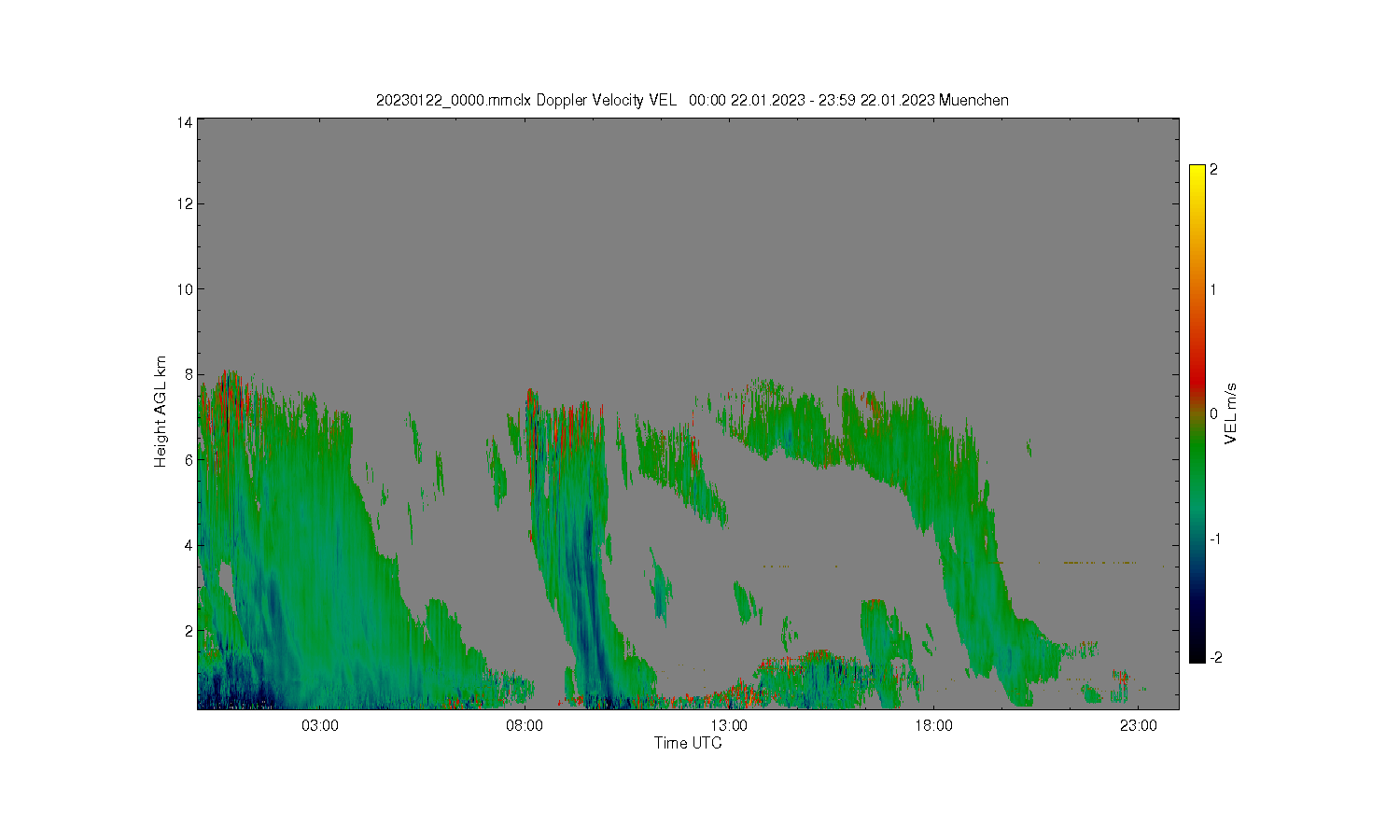This screenshot has width=1400, height=840.
Task: Click the colorbar value label 2 at top
Action: pos(1213,170)
